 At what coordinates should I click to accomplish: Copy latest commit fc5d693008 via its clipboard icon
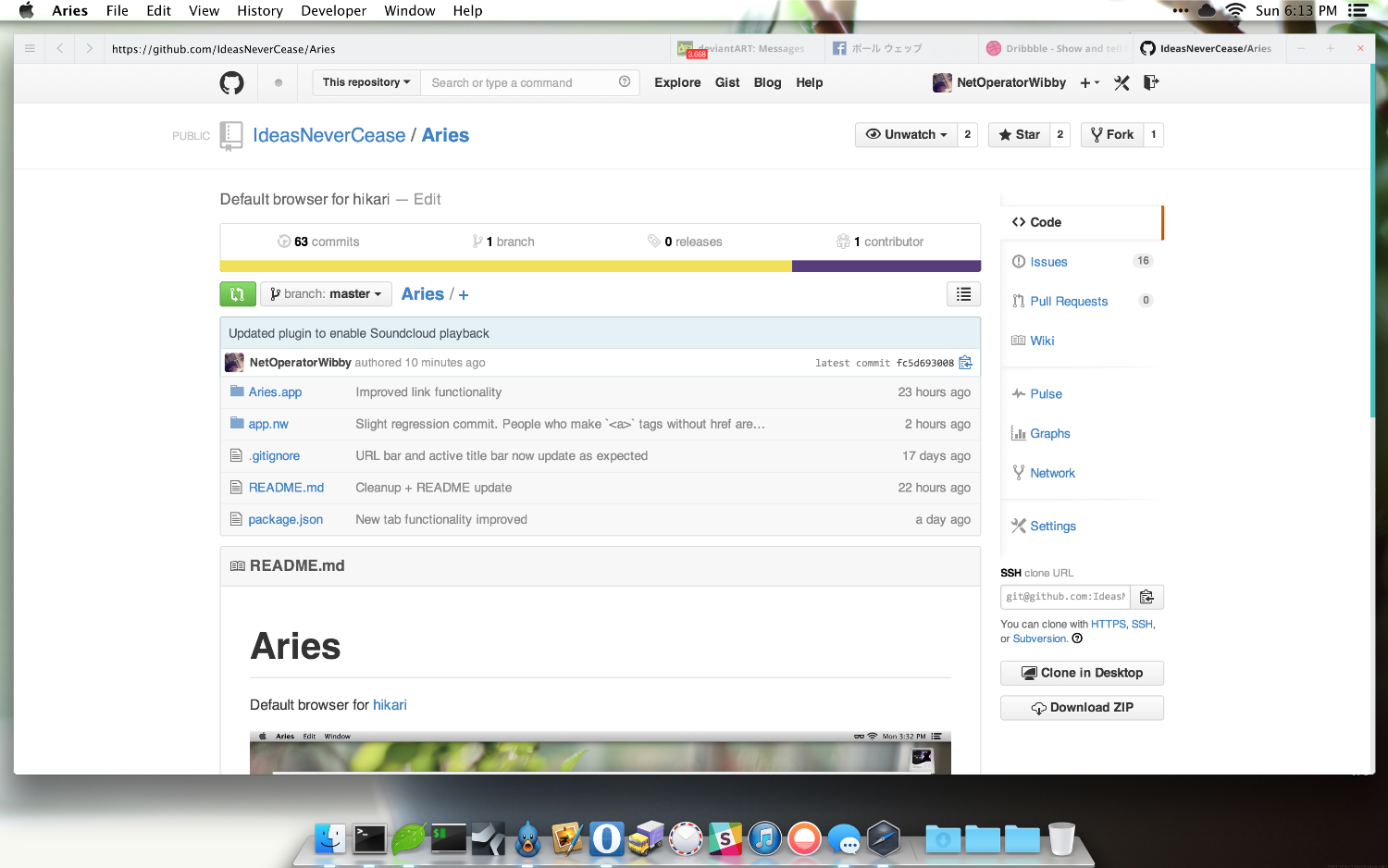point(965,363)
